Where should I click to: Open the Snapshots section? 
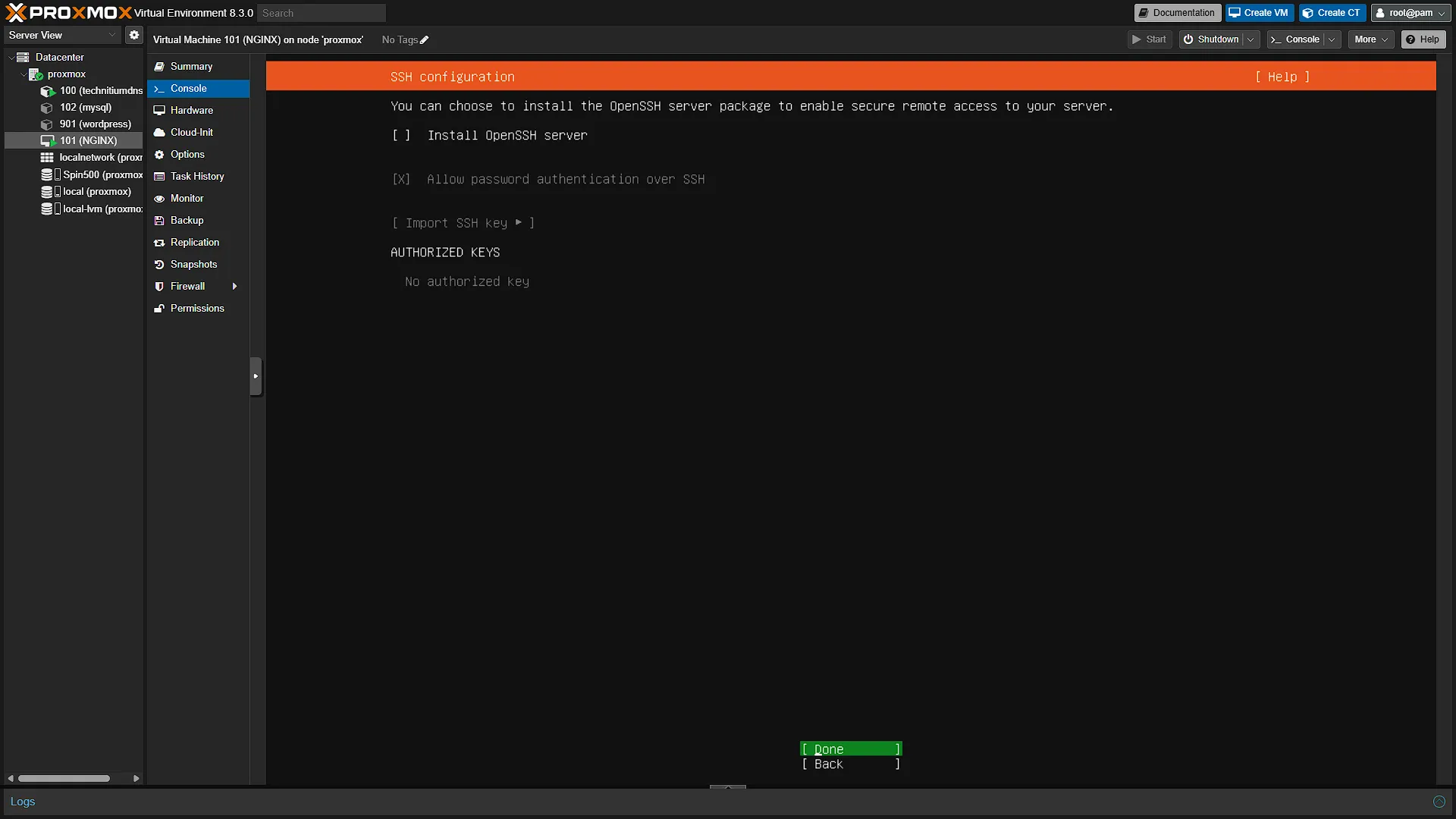[199, 265]
